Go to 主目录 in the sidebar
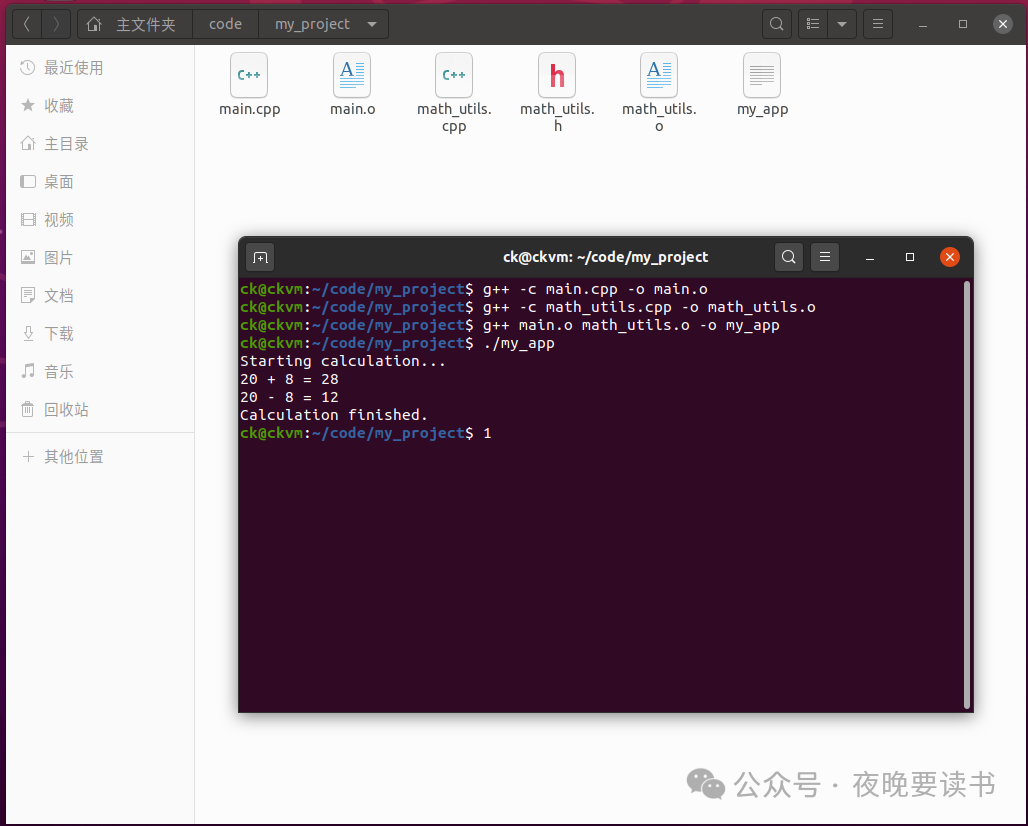This screenshot has width=1028, height=826. [x=100, y=144]
